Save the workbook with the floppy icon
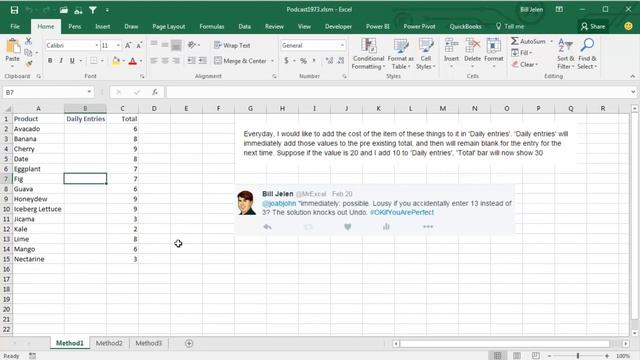Image resolution: width=640 pixels, height=360 pixels. tap(14, 10)
